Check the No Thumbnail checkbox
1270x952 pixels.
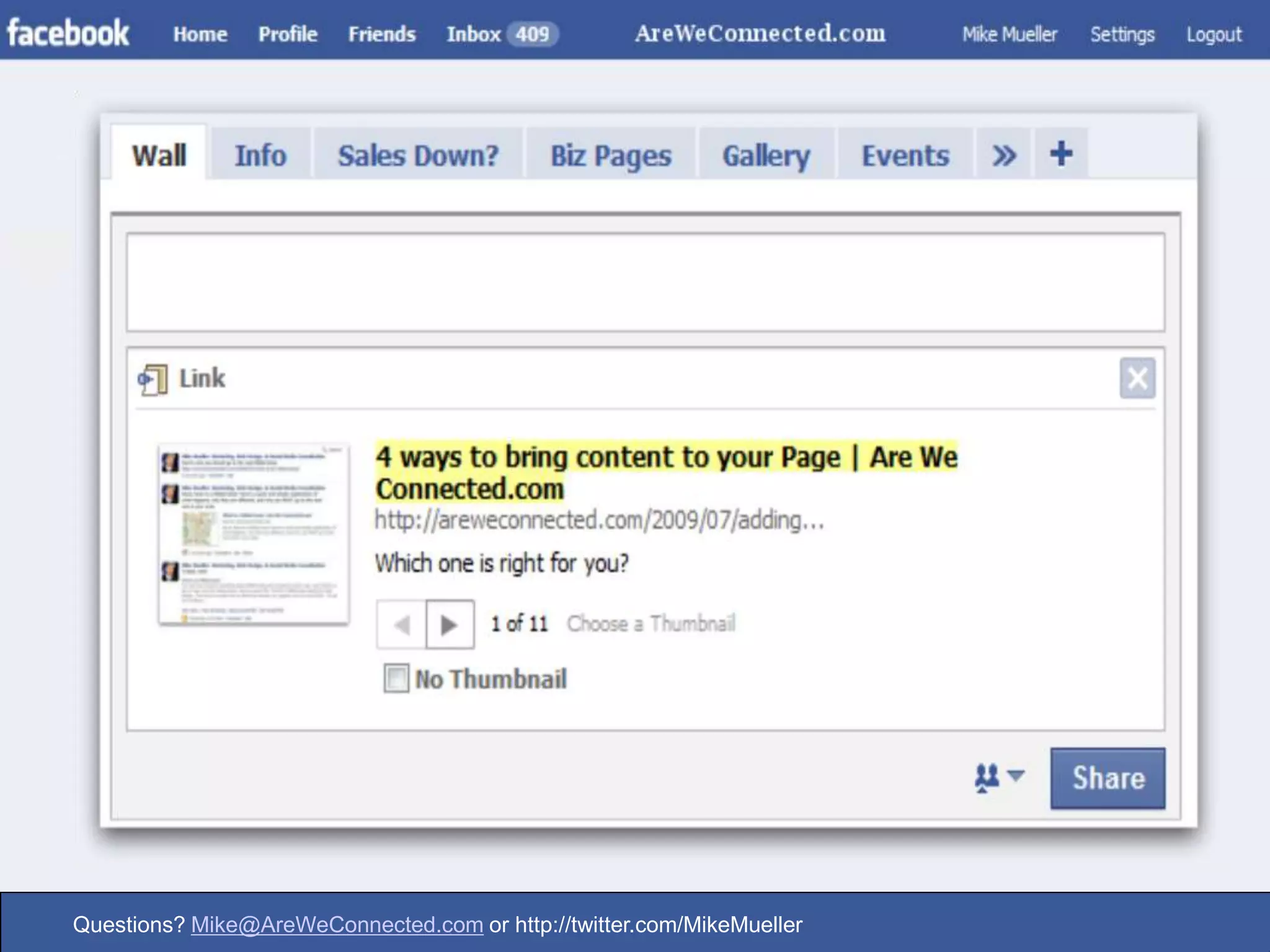point(396,678)
